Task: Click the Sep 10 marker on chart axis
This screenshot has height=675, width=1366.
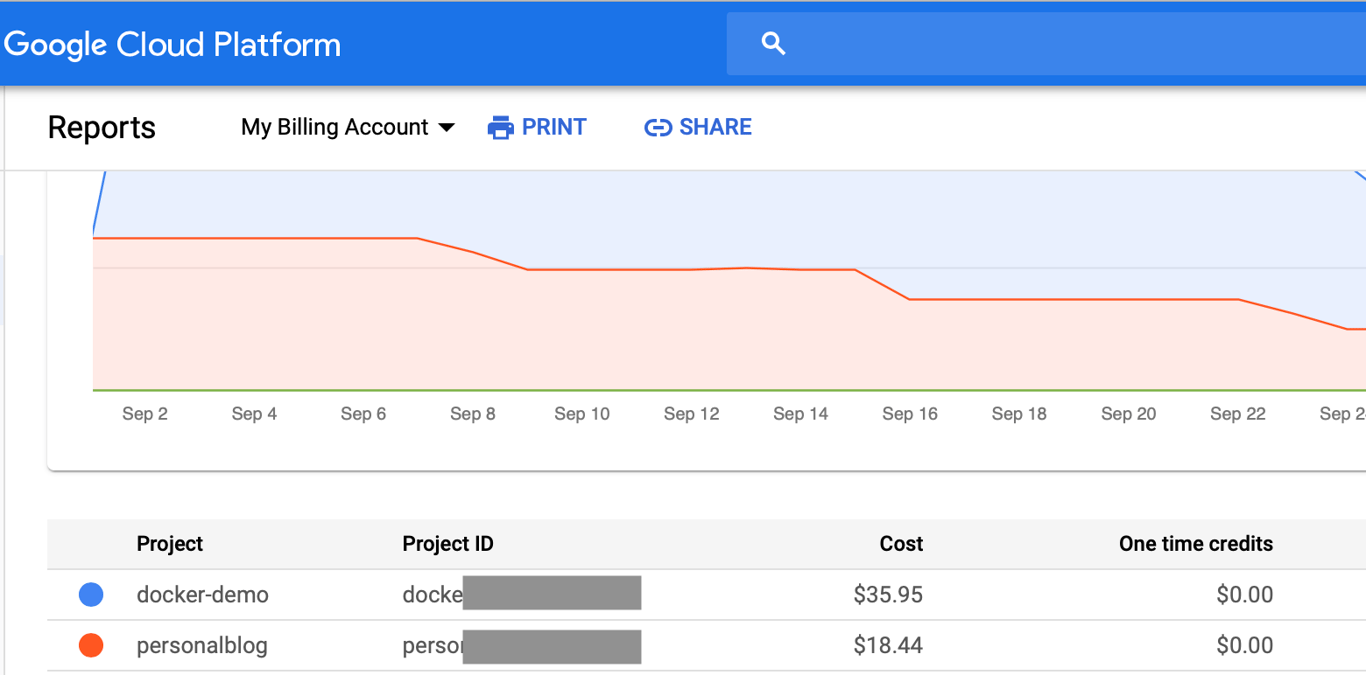Action: (x=582, y=414)
